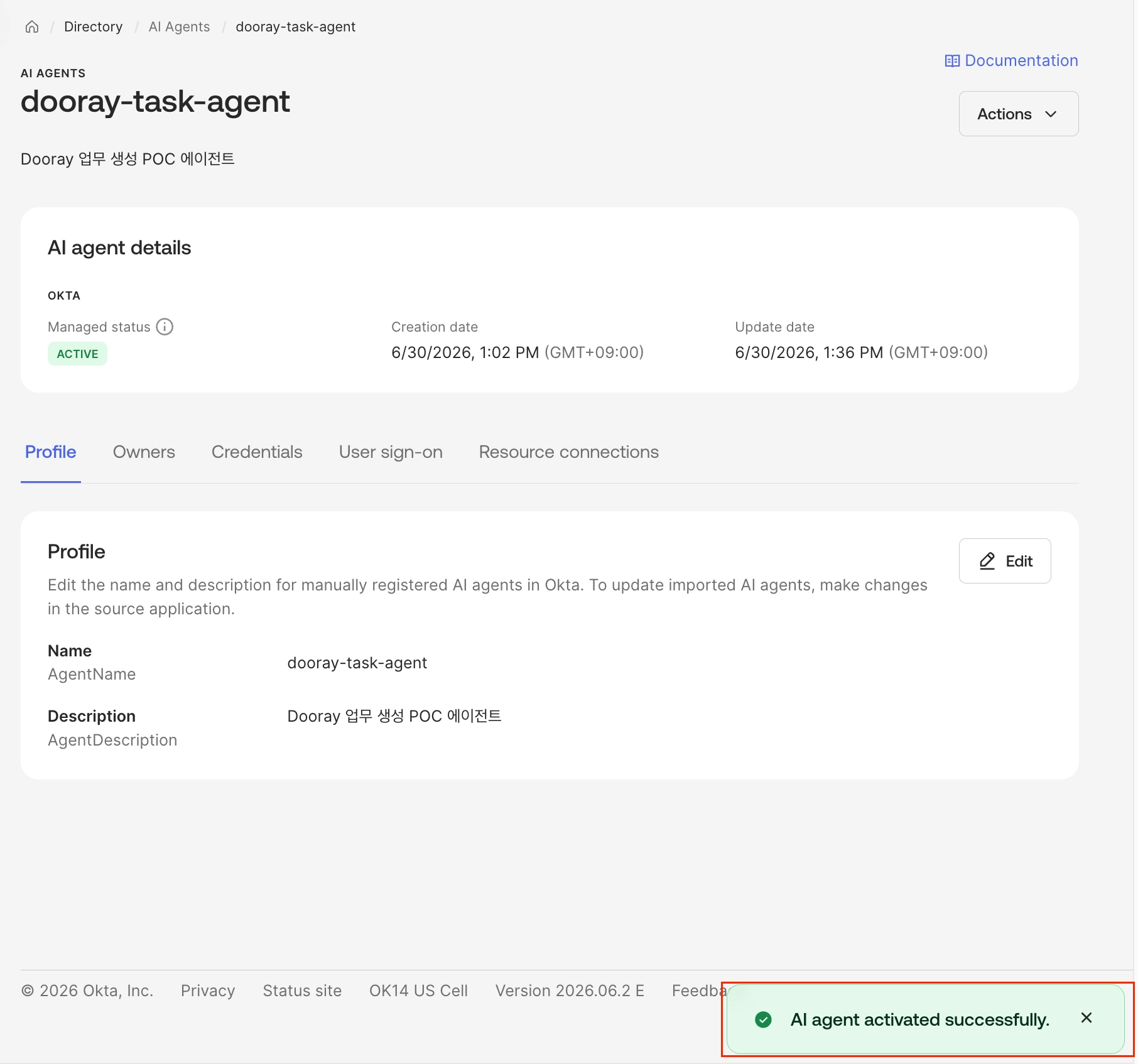This screenshot has height=1064, width=1138.
Task: Click the description under the page heading
Action: click(x=127, y=159)
